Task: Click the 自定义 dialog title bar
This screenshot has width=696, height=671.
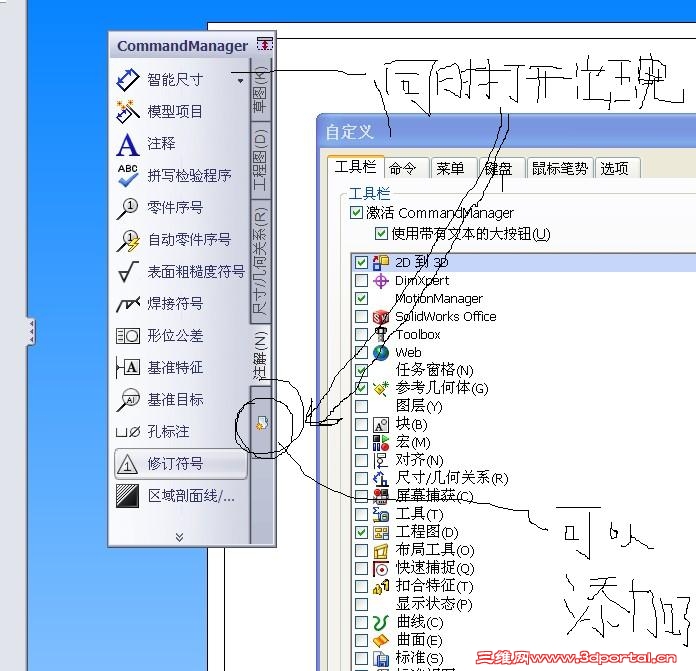Action: coord(506,132)
